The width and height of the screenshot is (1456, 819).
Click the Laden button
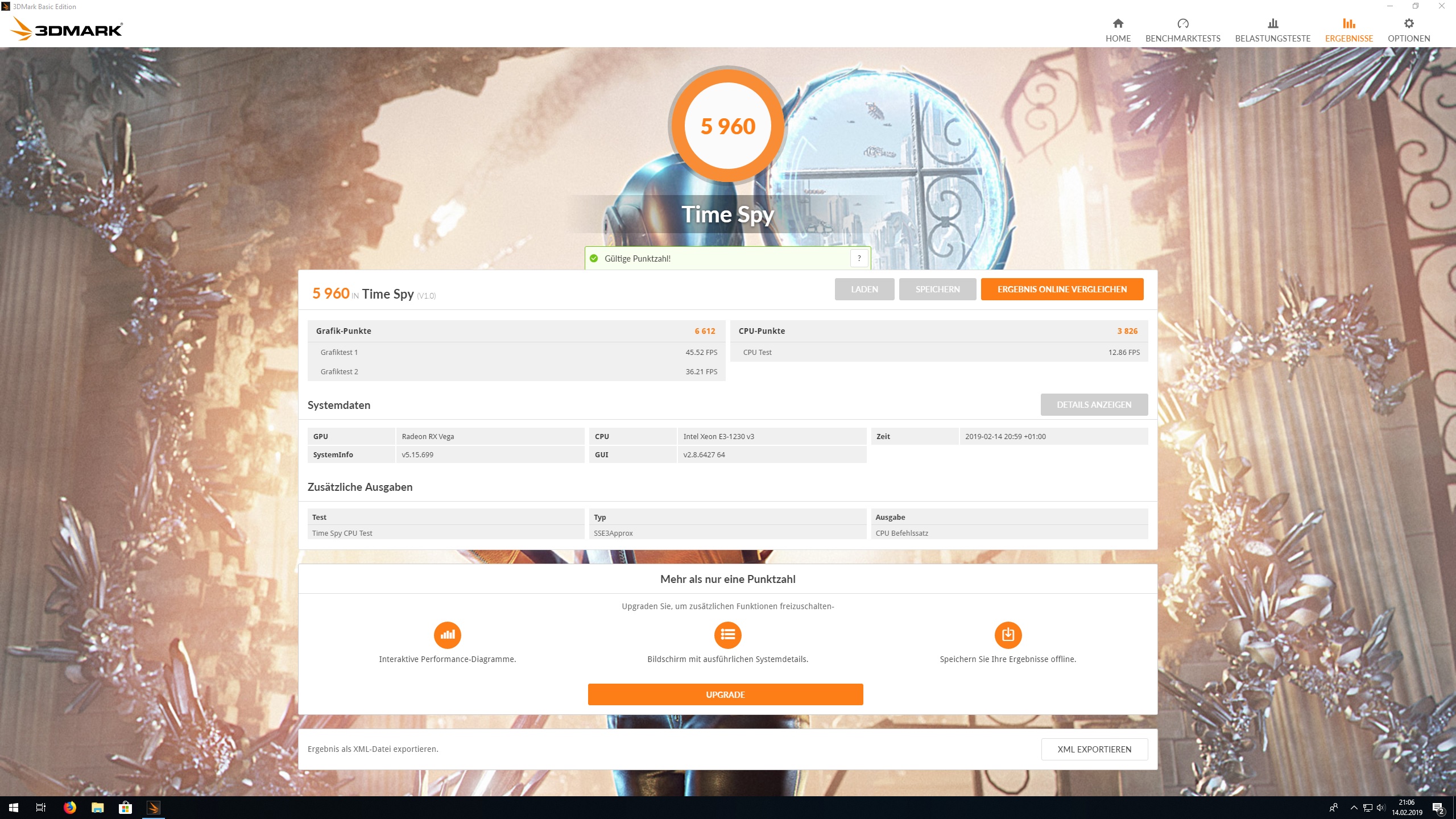tap(864, 289)
